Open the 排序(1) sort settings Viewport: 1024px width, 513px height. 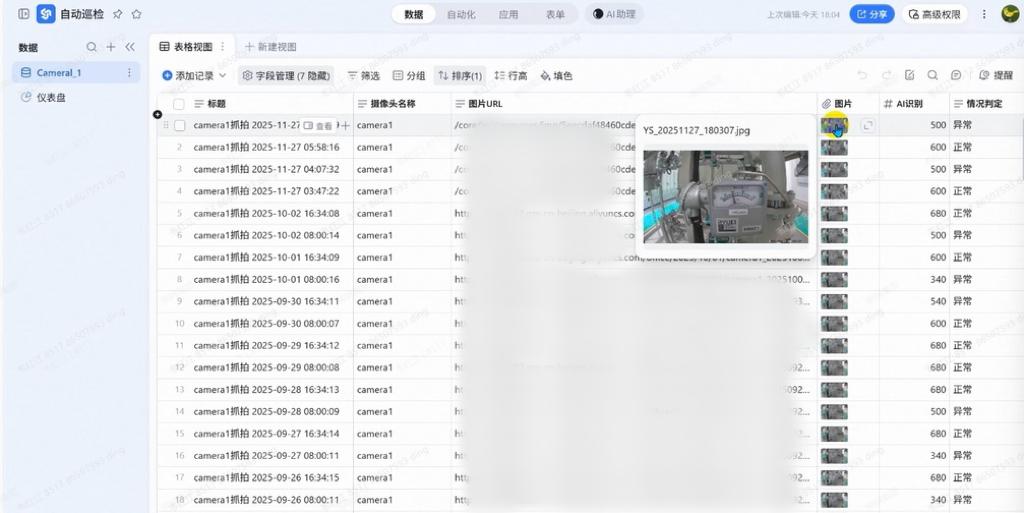click(460, 76)
